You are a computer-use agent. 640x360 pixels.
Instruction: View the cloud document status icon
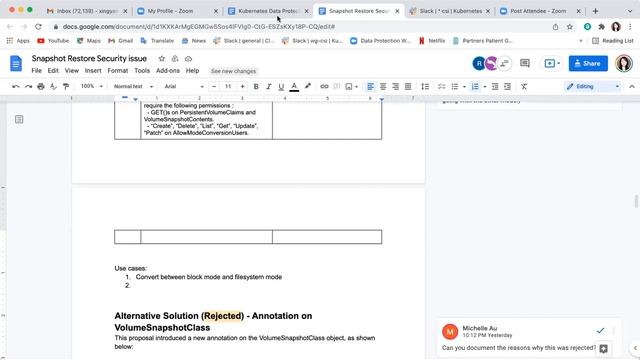188,59
